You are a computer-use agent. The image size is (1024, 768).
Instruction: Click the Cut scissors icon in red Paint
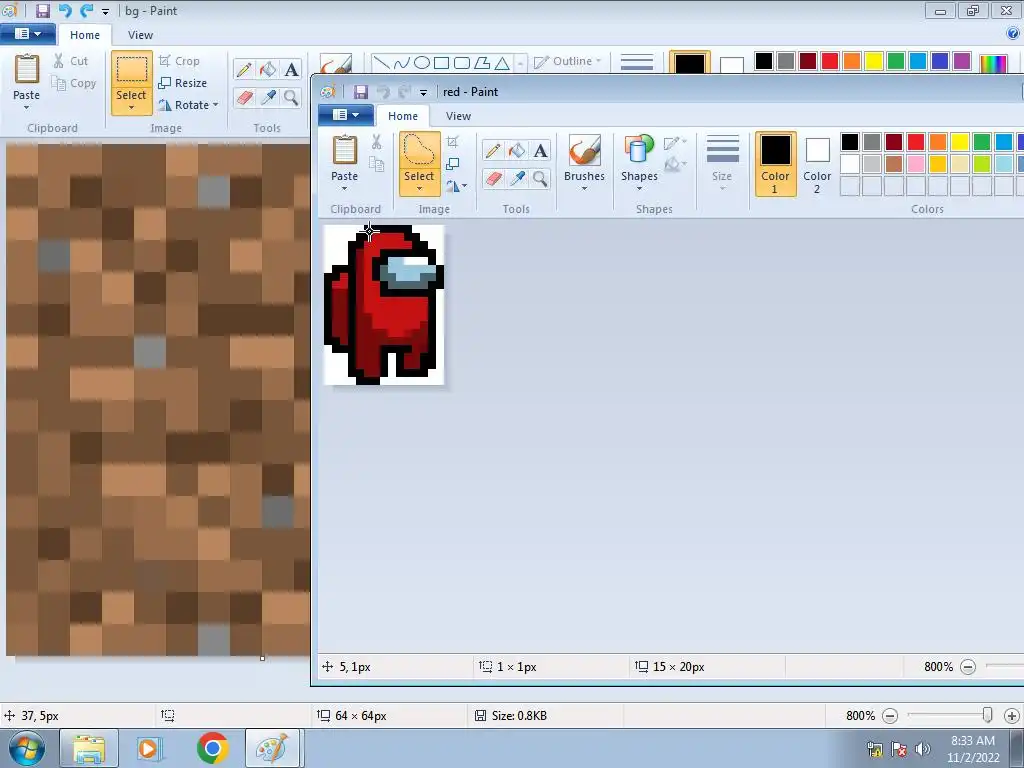click(376, 142)
